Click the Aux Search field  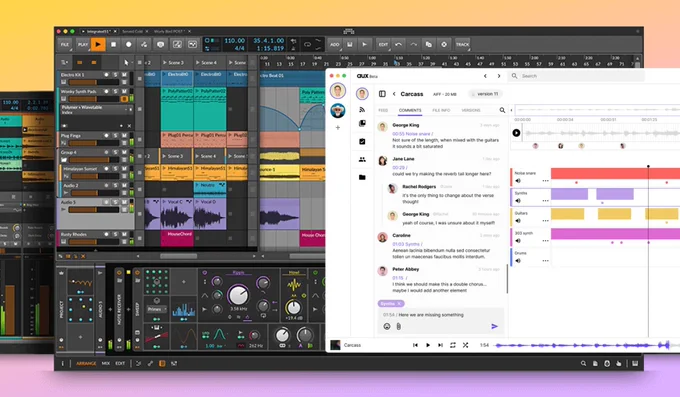coord(577,76)
